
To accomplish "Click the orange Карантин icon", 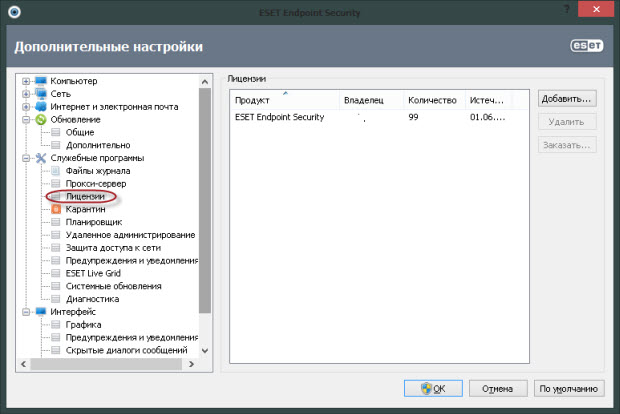I will (x=56, y=209).
